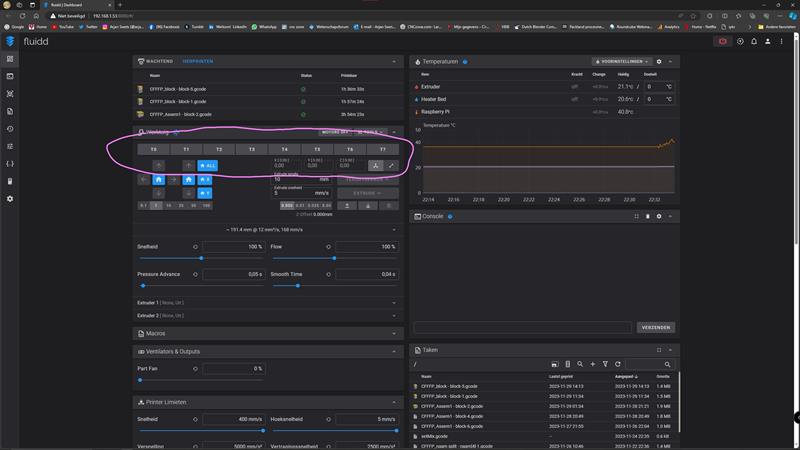Click the Extruder target temperature field
The height and width of the screenshot is (450, 800).
pyautogui.click(x=655, y=87)
